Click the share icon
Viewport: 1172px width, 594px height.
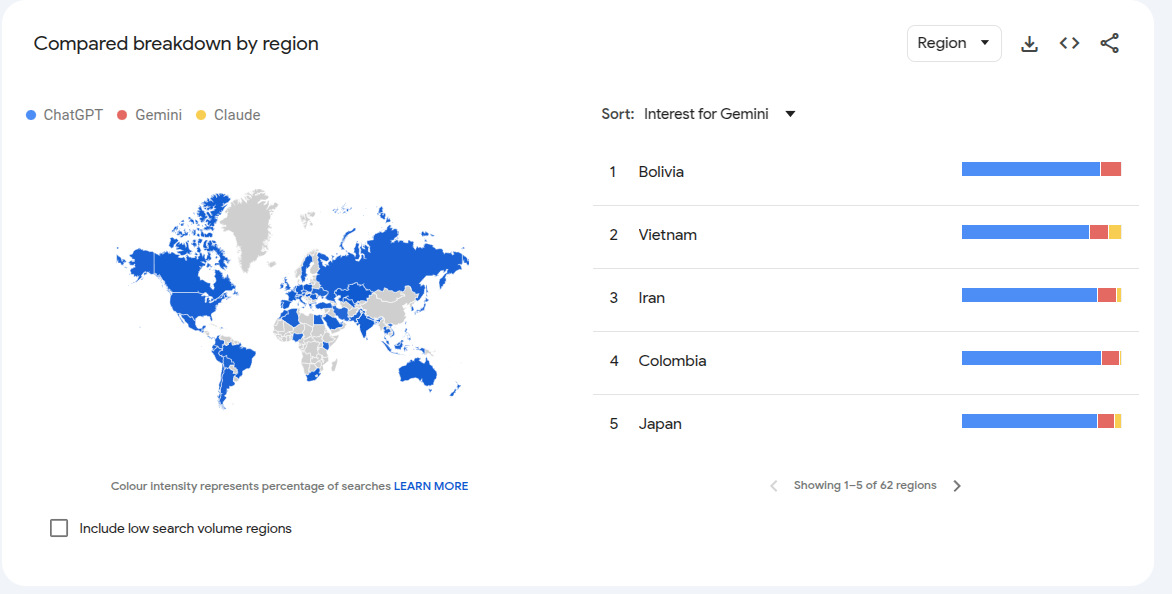click(1110, 43)
